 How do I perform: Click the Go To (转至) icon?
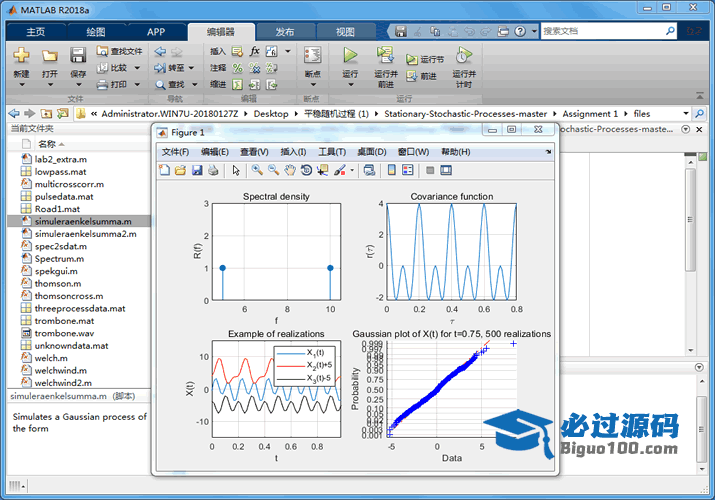tap(160, 68)
